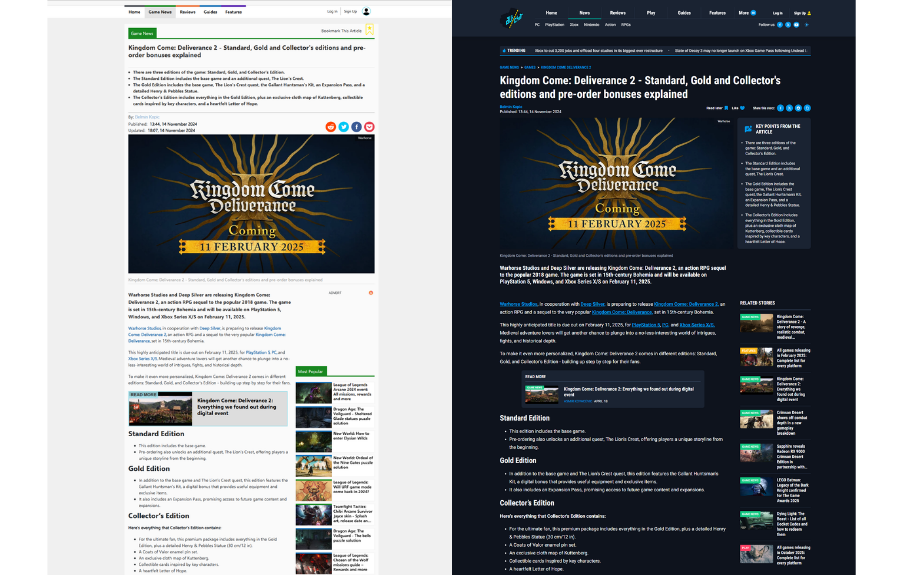
Task: Open the trending State of Decay 3 headline
Action: click(740, 50)
